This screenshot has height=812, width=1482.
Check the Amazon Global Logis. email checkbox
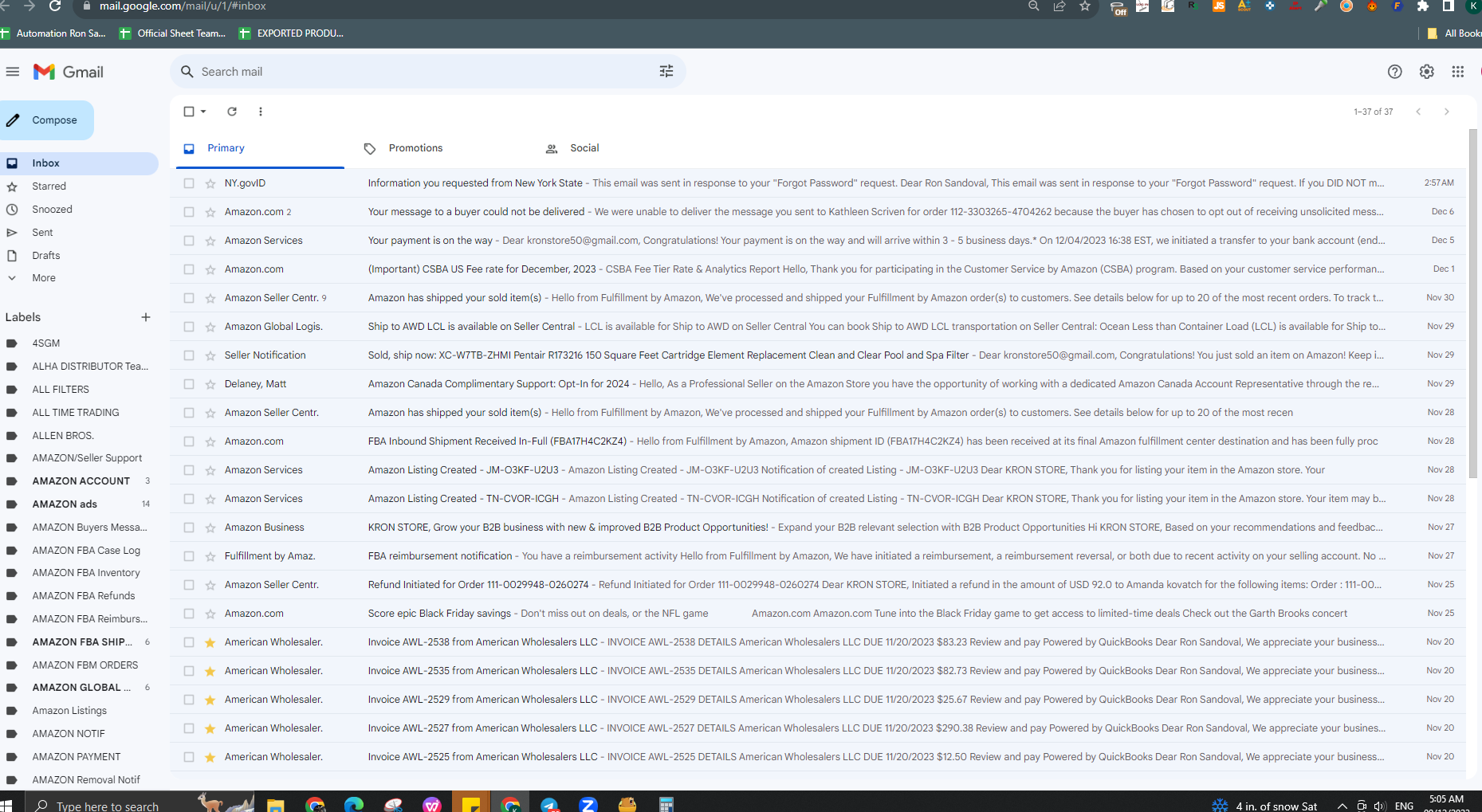189,327
